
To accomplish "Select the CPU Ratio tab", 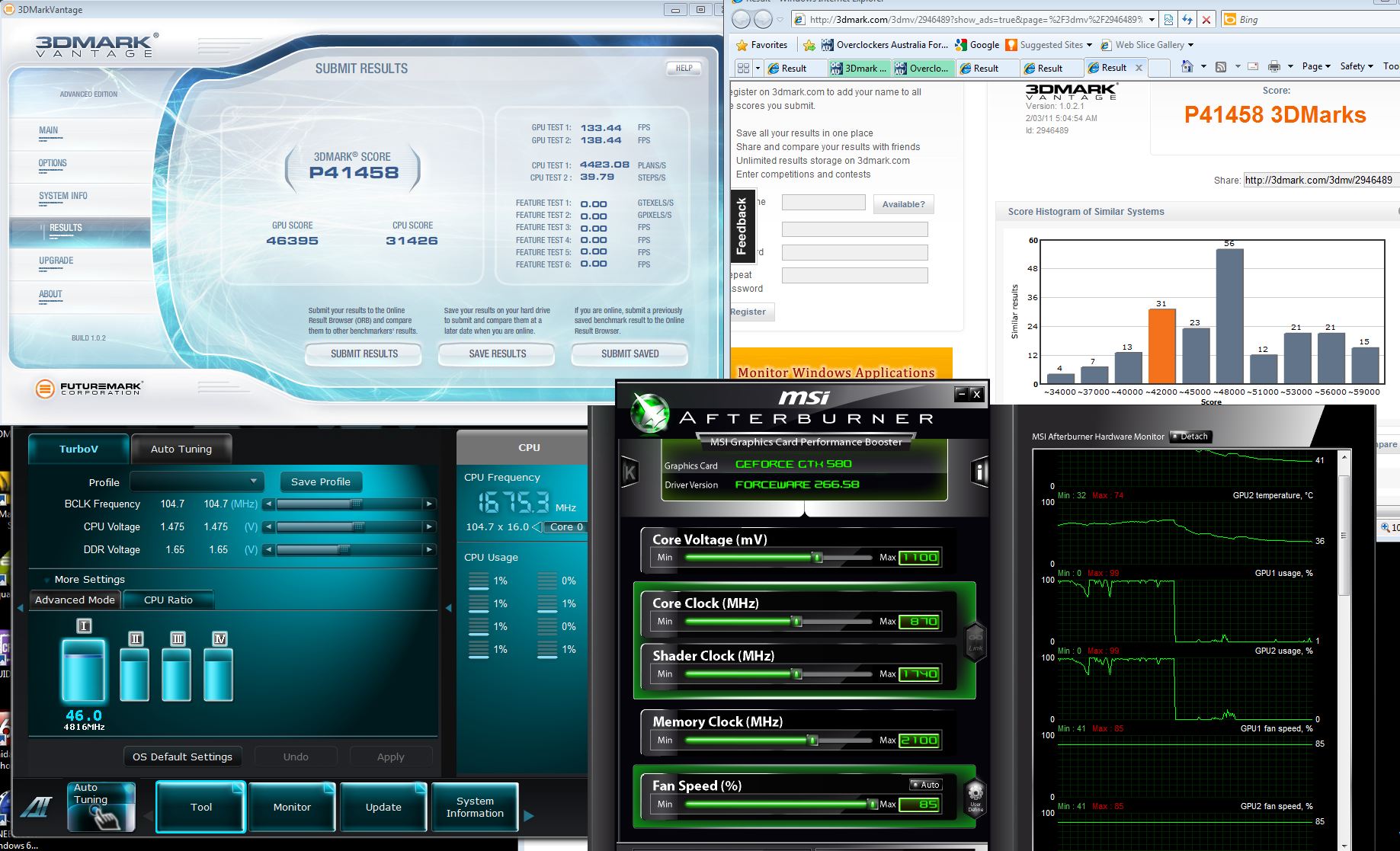I will coord(168,600).
